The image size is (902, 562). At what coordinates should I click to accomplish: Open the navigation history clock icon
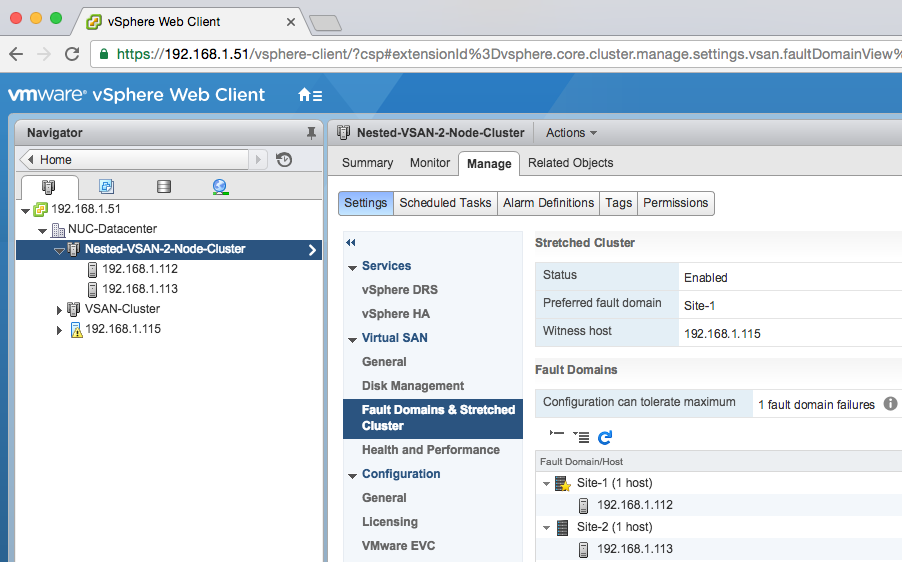[284, 159]
